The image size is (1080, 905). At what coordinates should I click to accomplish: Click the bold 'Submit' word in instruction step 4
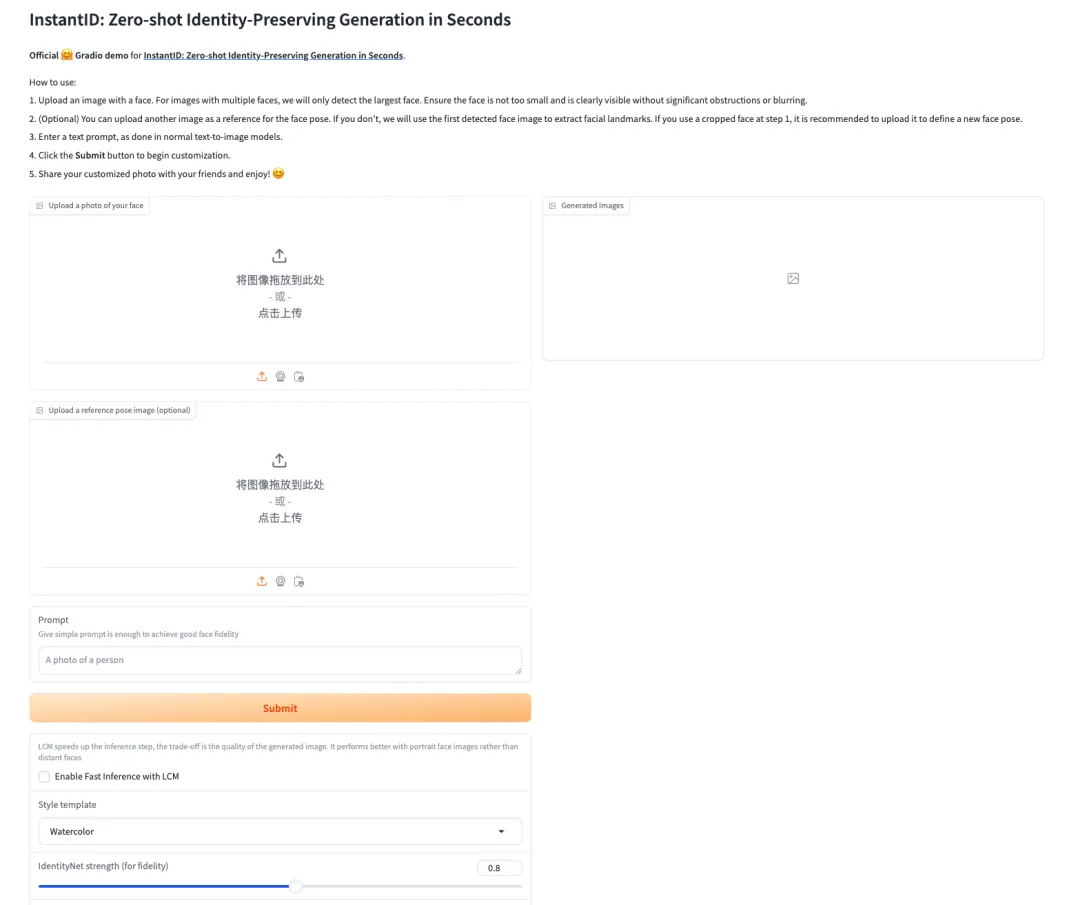pos(90,156)
